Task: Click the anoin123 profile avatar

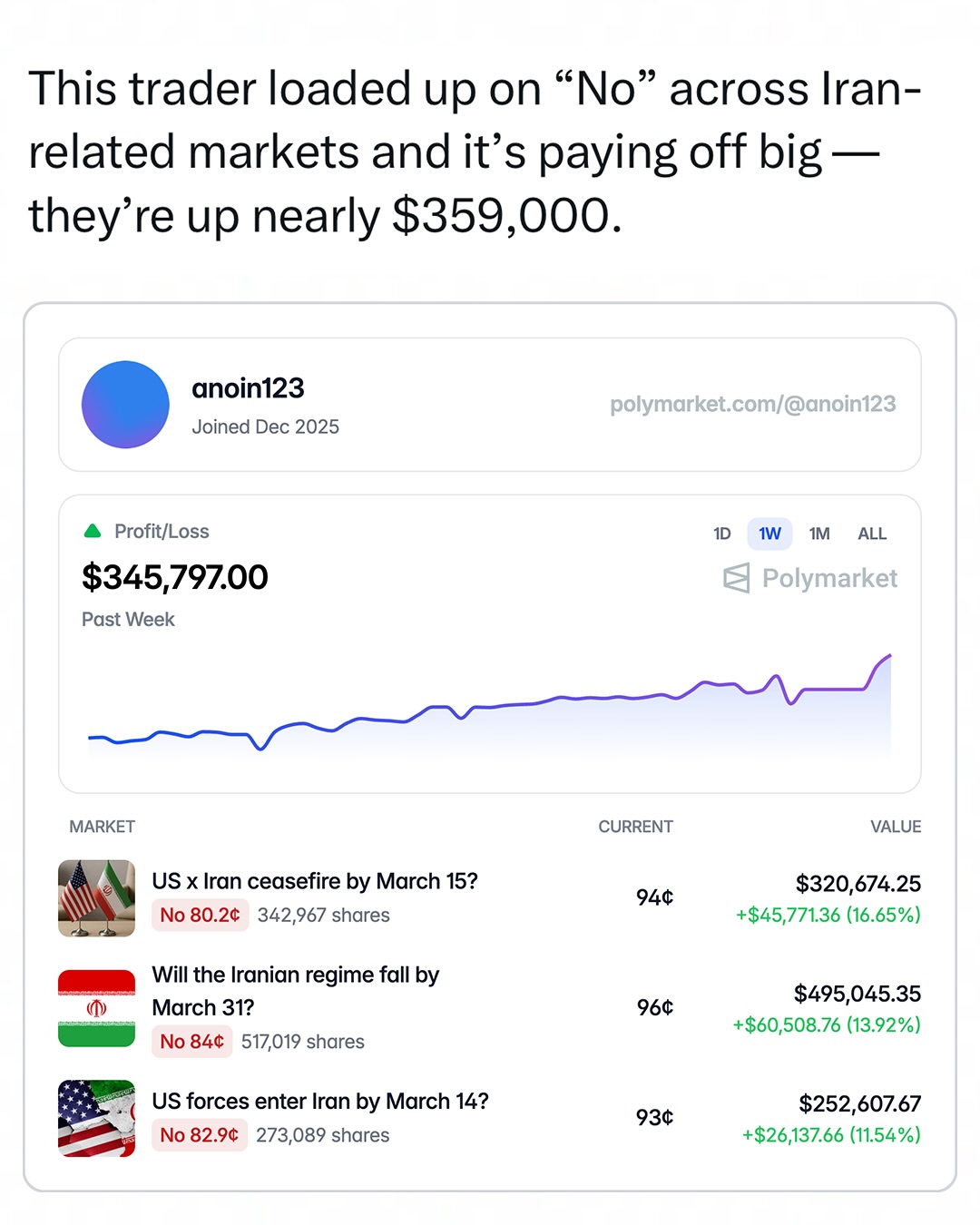Action: [x=125, y=405]
